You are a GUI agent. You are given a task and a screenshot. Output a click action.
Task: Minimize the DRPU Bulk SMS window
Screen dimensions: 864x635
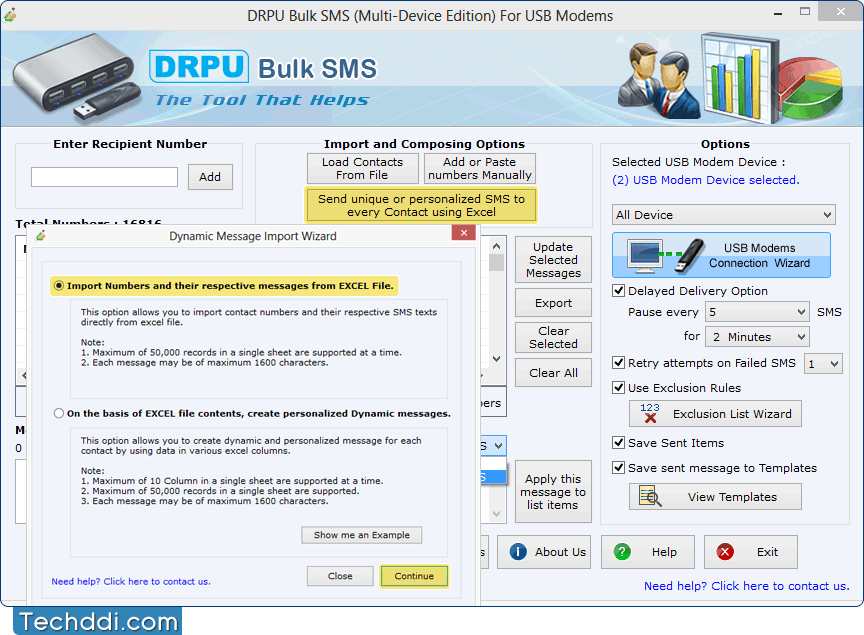pos(778,12)
